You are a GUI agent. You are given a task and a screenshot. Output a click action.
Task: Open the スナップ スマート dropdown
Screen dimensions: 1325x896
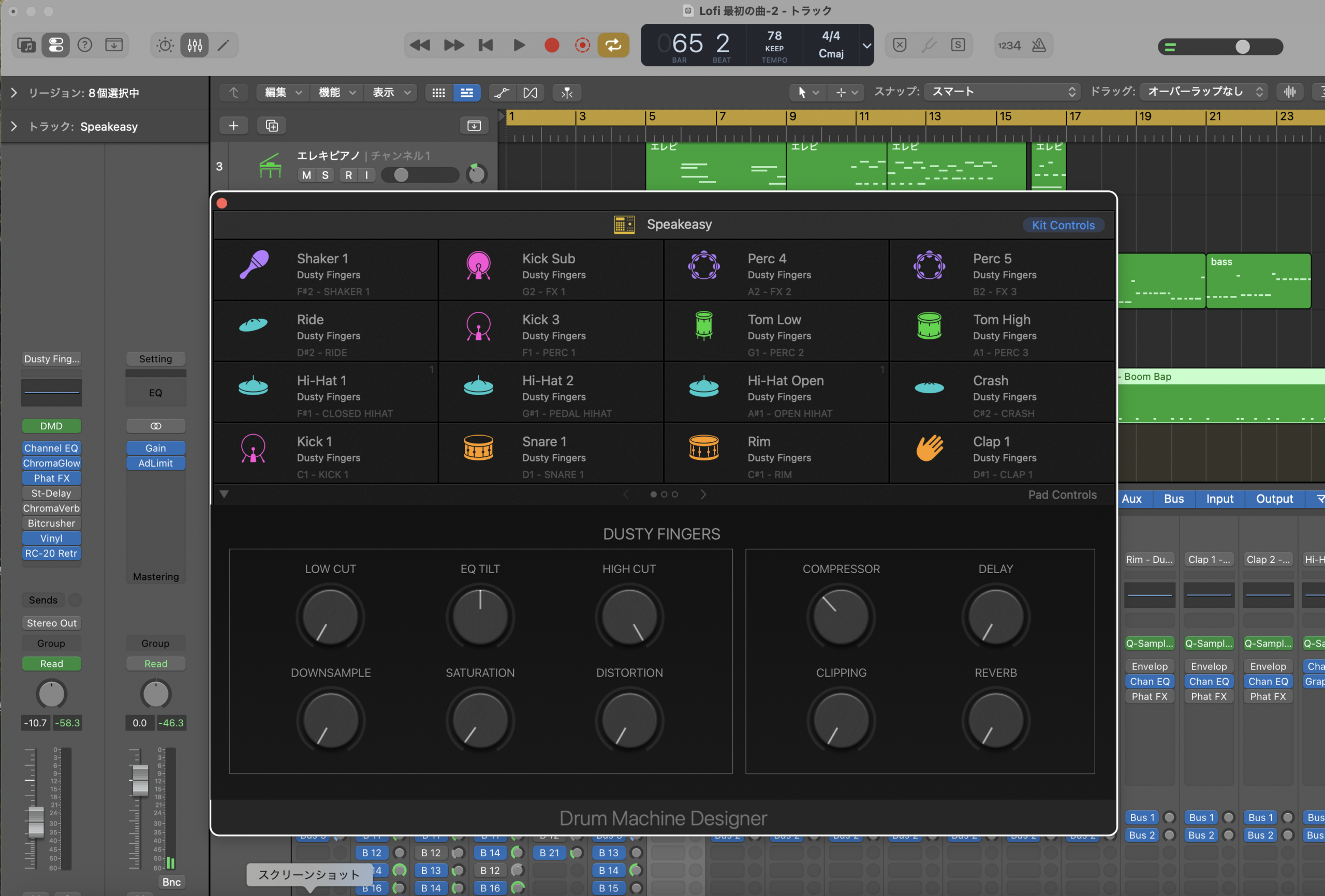(1004, 91)
